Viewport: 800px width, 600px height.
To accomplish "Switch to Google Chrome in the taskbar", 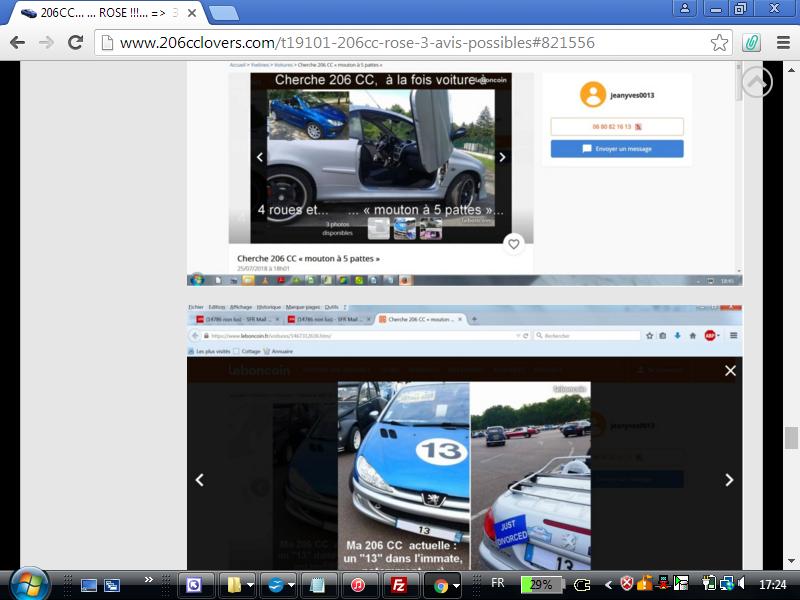I will [x=440, y=585].
